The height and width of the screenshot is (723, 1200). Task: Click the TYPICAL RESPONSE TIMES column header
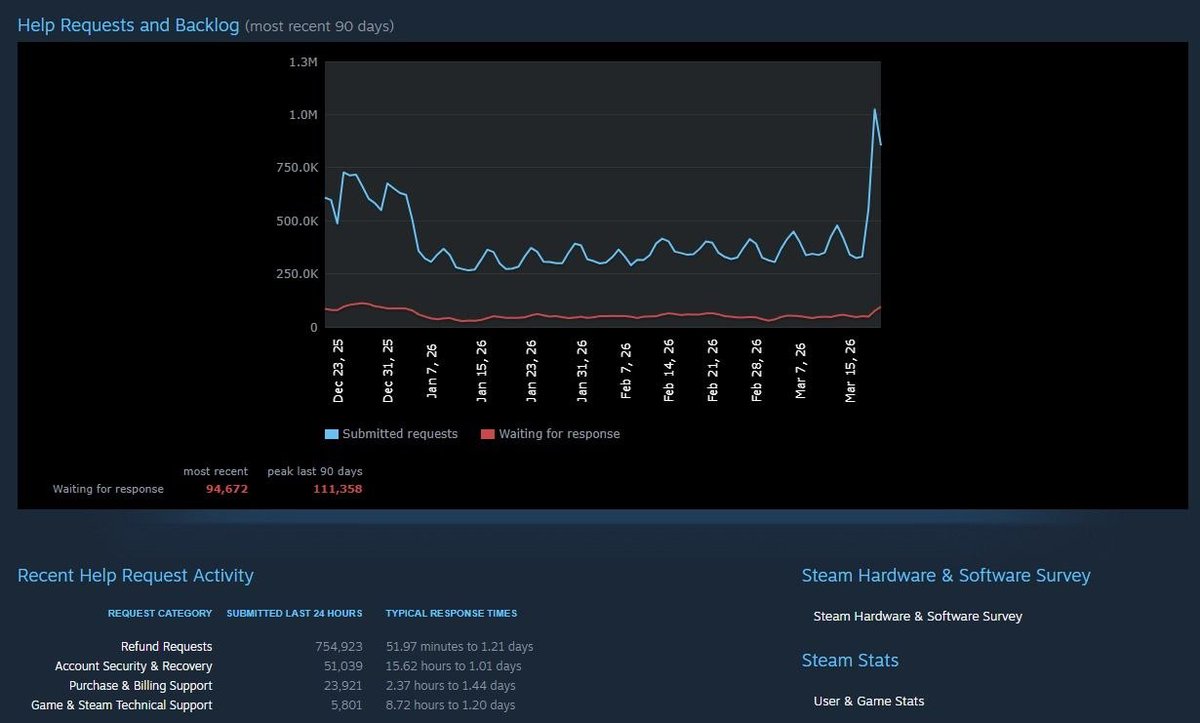coord(452,613)
